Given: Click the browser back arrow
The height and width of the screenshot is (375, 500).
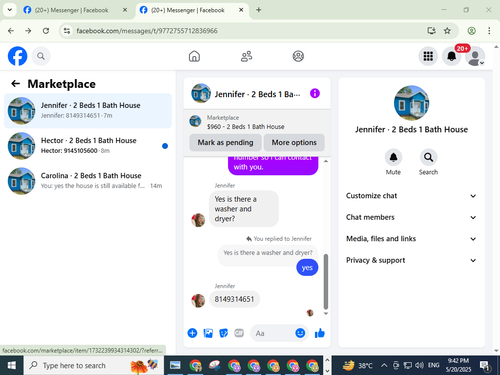Looking at the screenshot, I should tap(11, 31).
